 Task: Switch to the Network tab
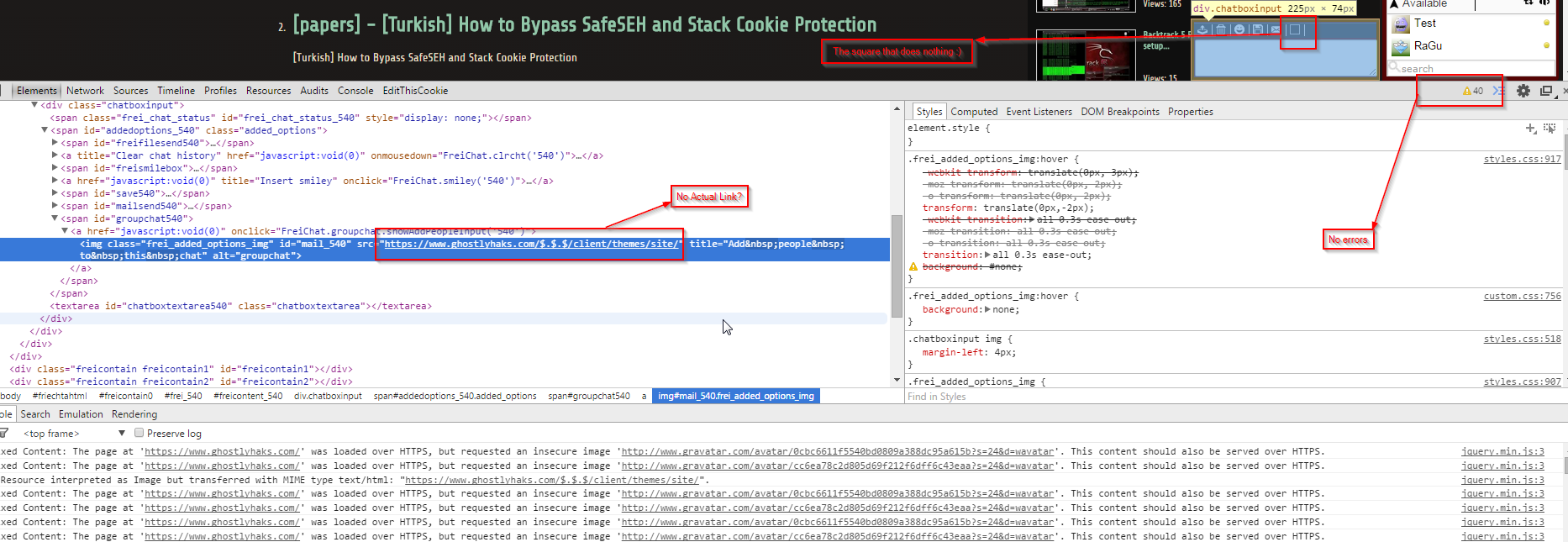click(85, 91)
